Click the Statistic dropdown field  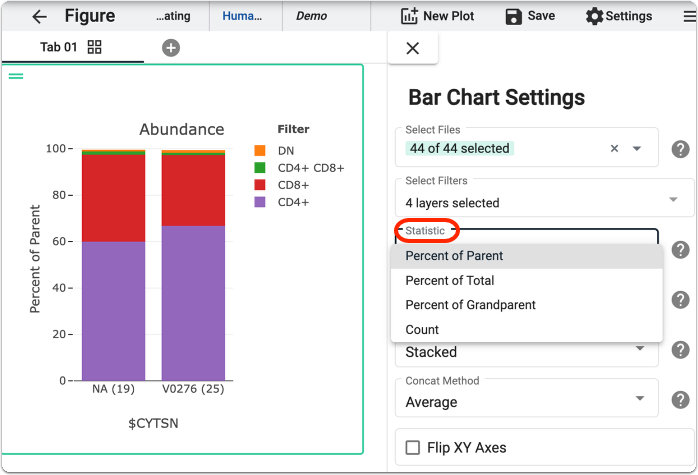click(x=527, y=237)
